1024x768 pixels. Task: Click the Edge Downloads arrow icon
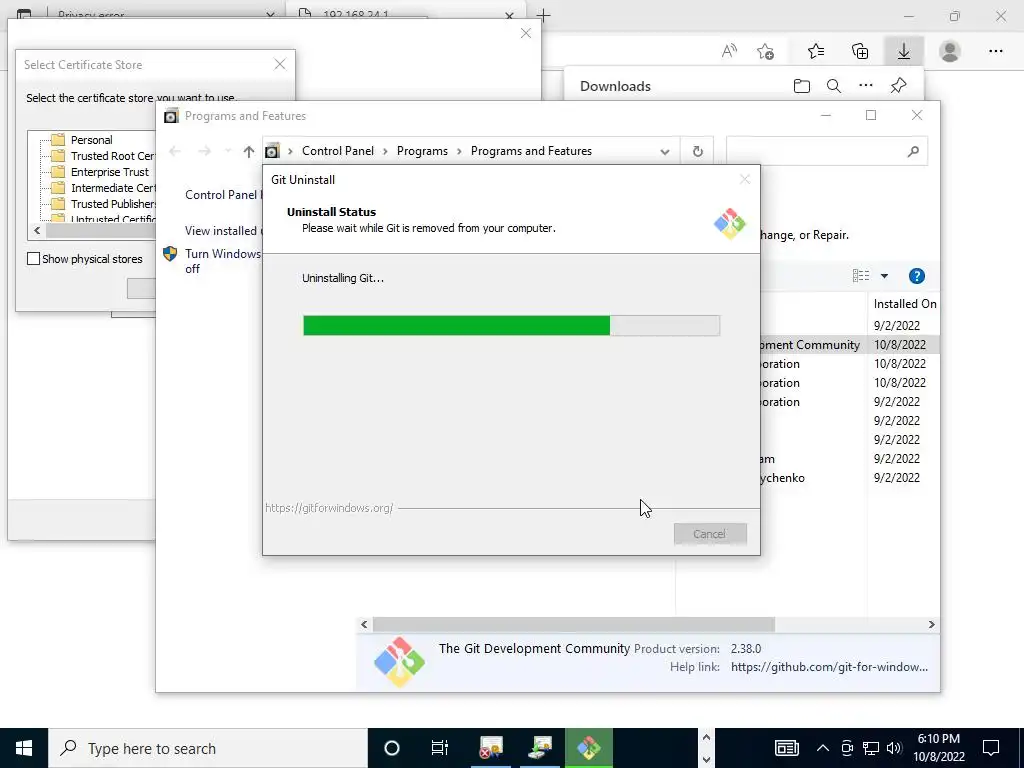(904, 51)
